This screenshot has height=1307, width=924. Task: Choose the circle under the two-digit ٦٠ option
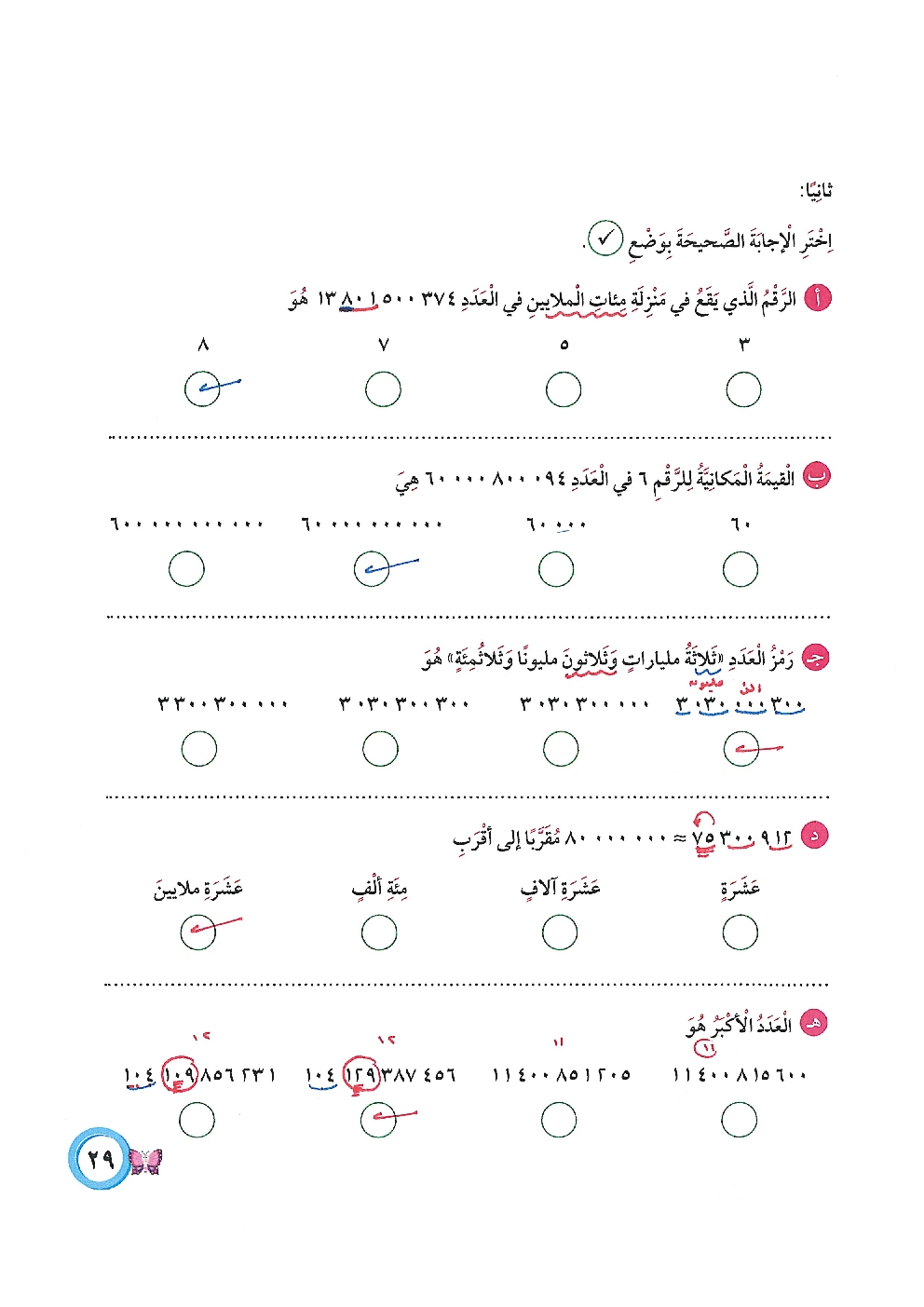coord(741,569)
